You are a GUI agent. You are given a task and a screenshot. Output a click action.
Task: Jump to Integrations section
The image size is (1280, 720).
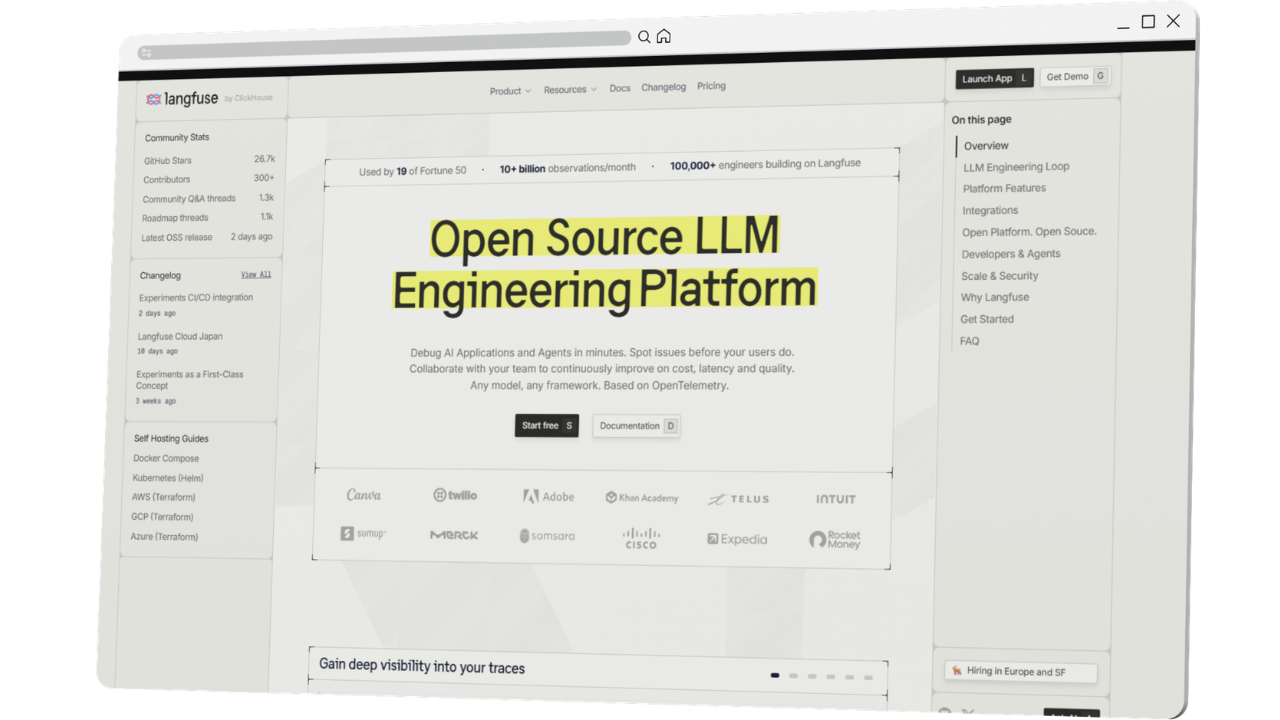click(990, 210)
